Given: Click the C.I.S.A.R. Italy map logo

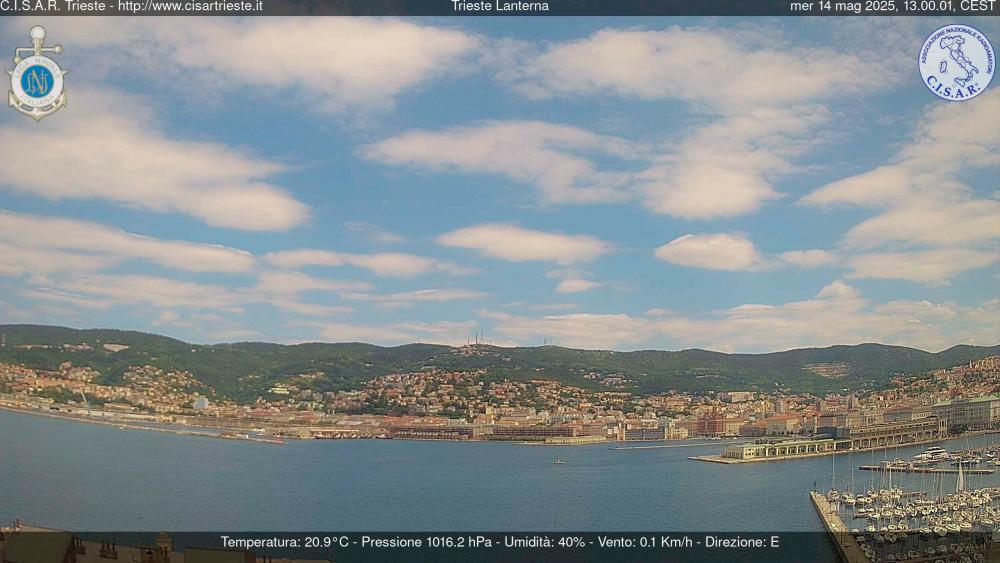Looking at the screenshot, I should (x=956, y=63).
